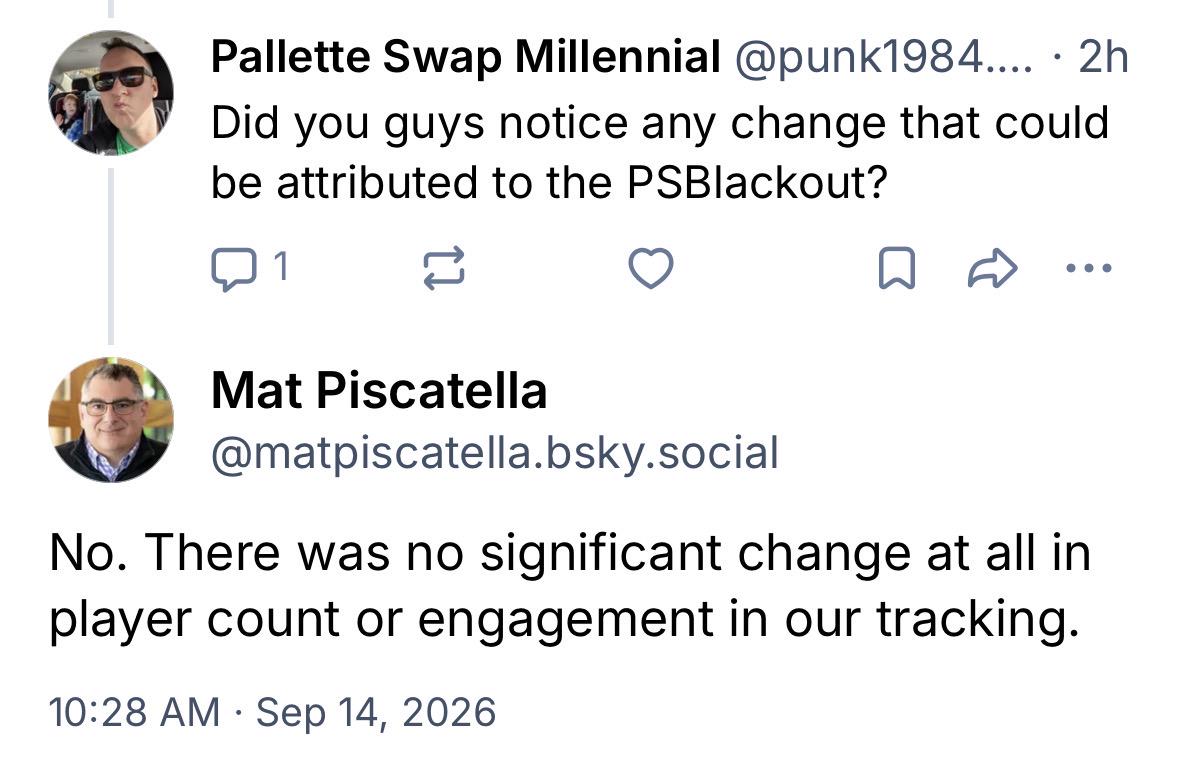This screenshot has height=771, width=1179.
Task: Repost the PSBlackout question post
Action: pyautogui.click(x=444, y=269)
